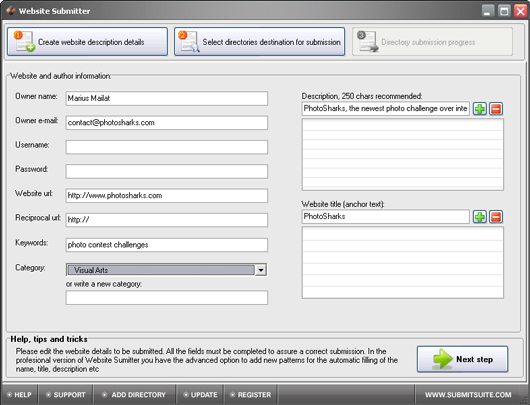Expand the Category dropdown arrow
530x405 pixels.
tap(261, 270)
